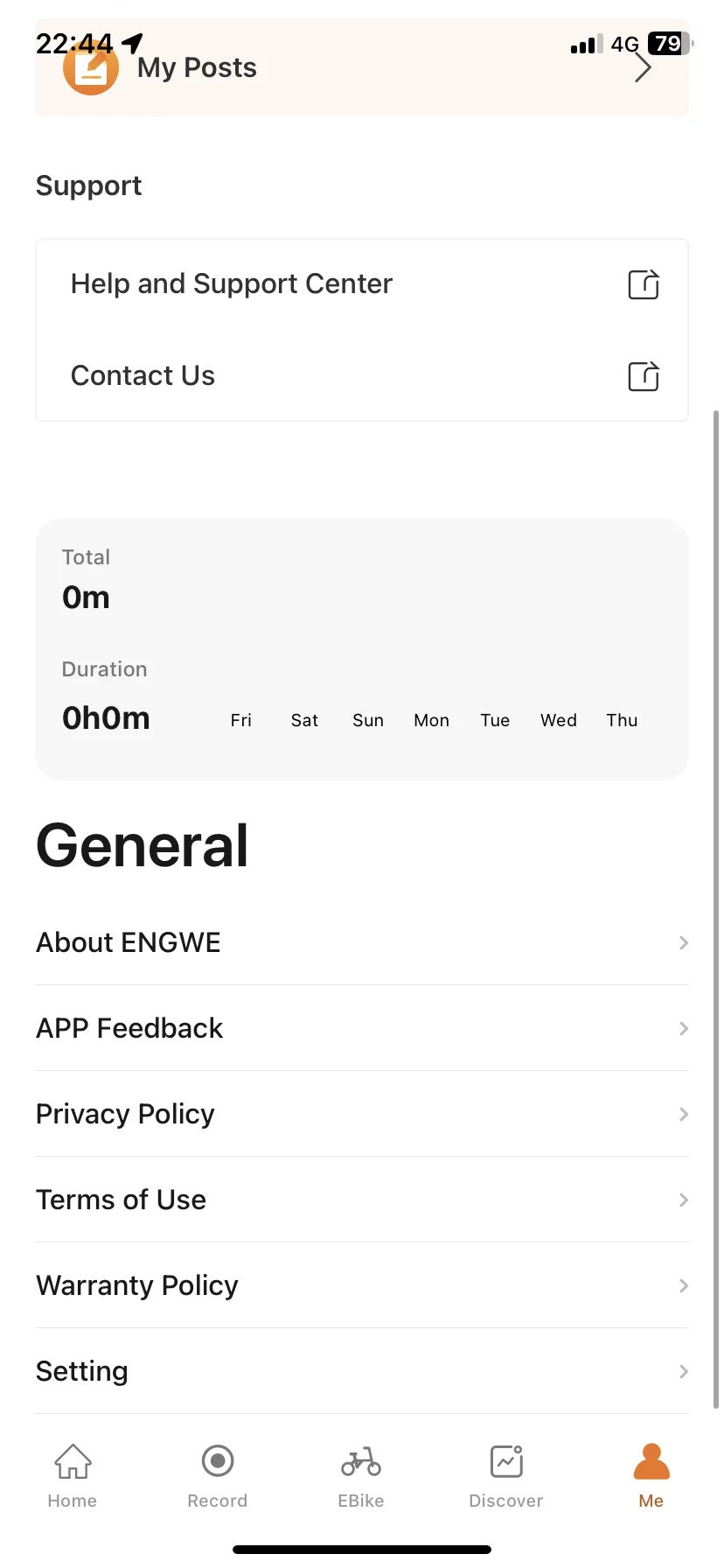Go to Home via house icon
Image resolution: width=724 pixels, height=1568 pixels.
(x=73, y=1461)
